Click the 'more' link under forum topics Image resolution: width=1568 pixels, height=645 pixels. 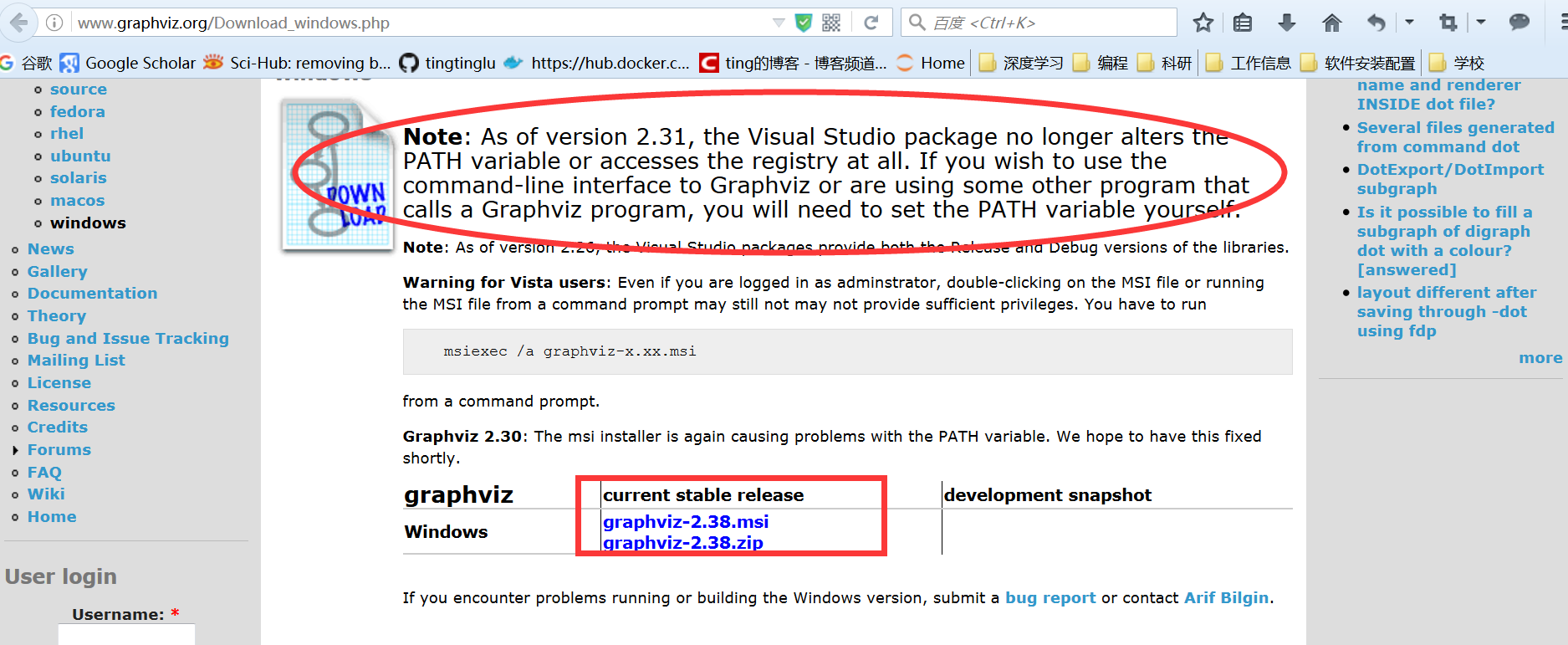(x=1540, y=358)
